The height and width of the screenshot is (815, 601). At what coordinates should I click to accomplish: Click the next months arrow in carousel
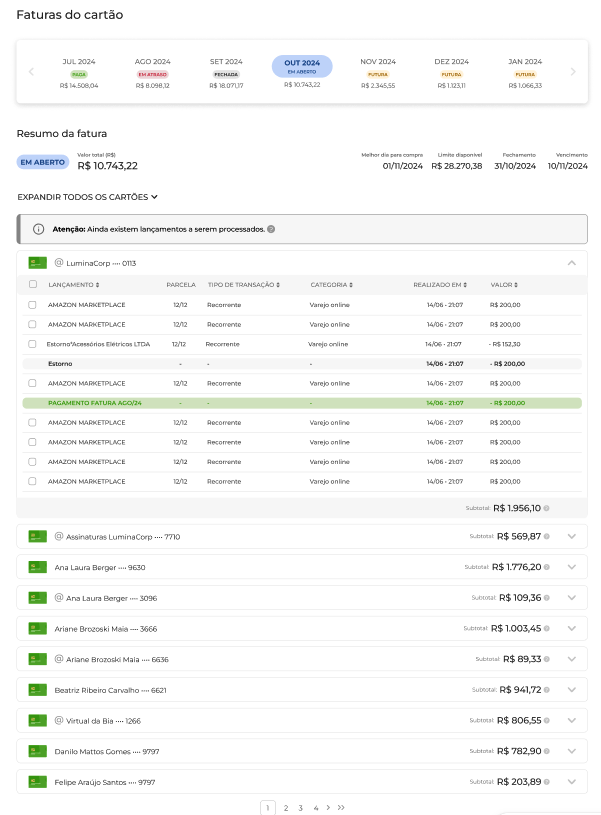click(x=573, y=72)
